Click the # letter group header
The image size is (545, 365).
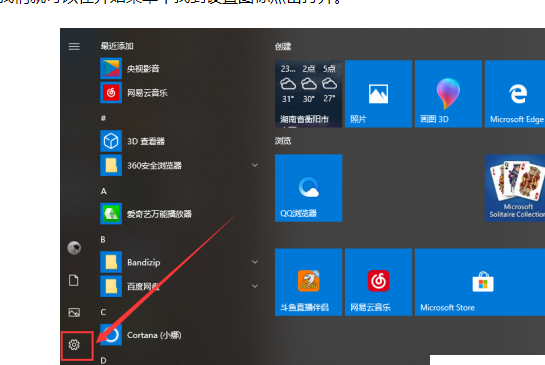point(103,118)
